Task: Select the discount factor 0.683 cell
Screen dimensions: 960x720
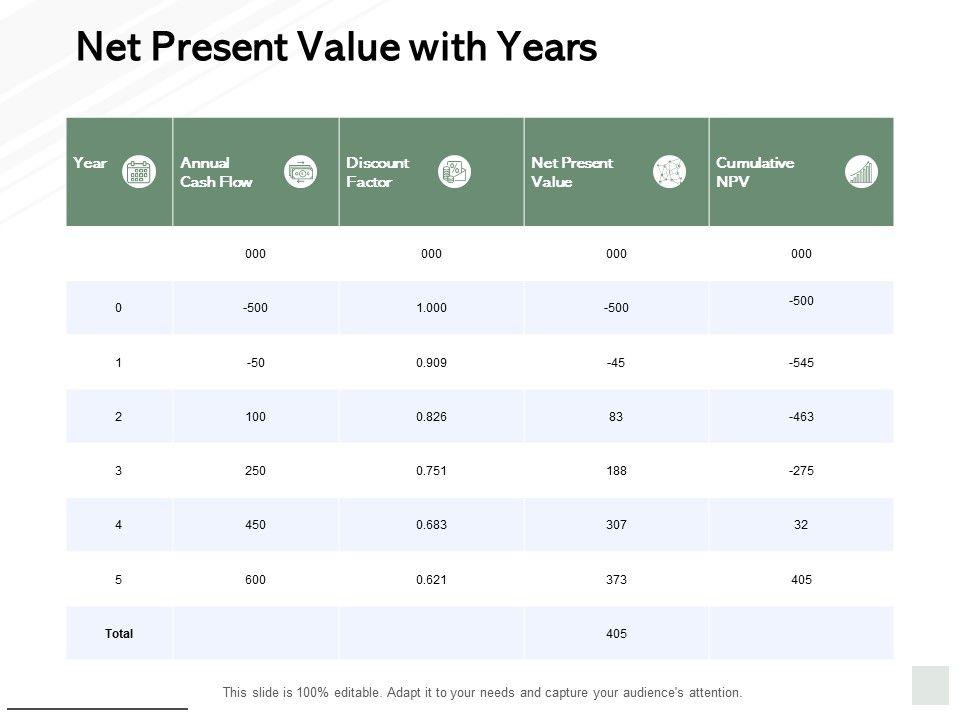Action: (x=431, y=524)
